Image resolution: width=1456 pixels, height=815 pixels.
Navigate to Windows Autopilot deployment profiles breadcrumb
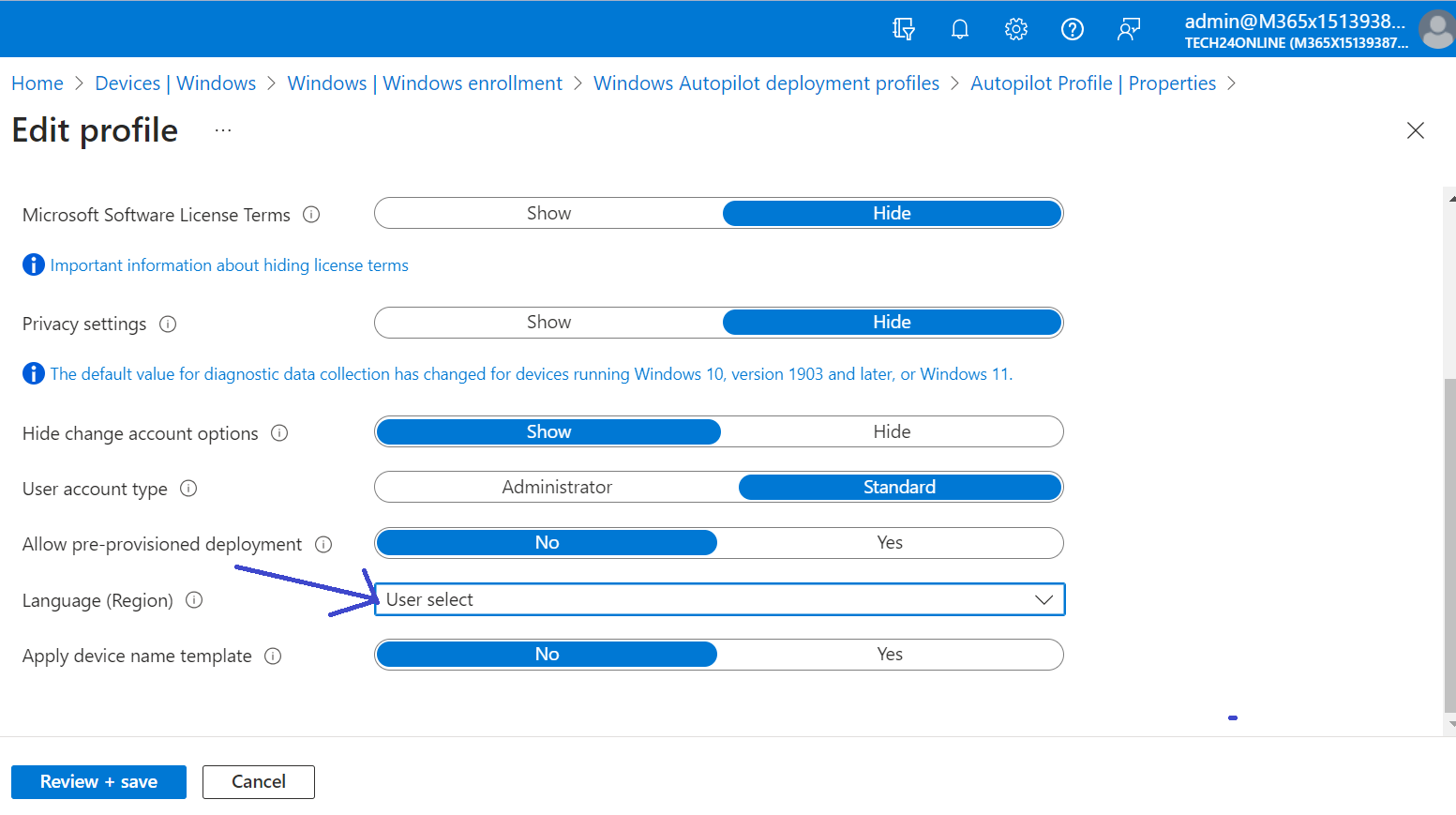766,83
